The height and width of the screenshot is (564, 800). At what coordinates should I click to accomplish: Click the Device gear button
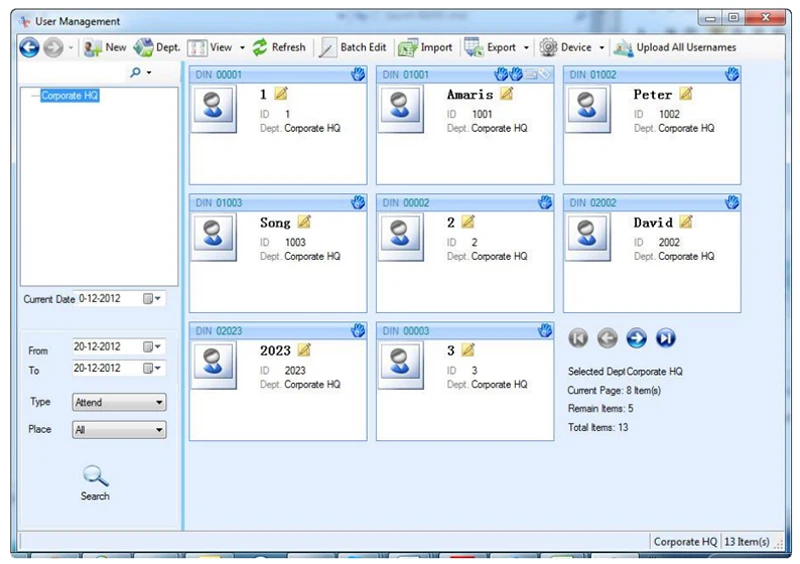pos(565,47)
